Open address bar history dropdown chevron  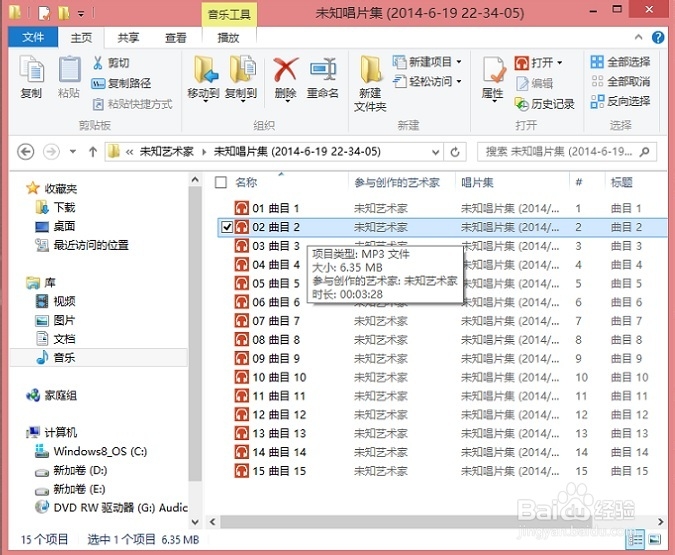[435, 152]
